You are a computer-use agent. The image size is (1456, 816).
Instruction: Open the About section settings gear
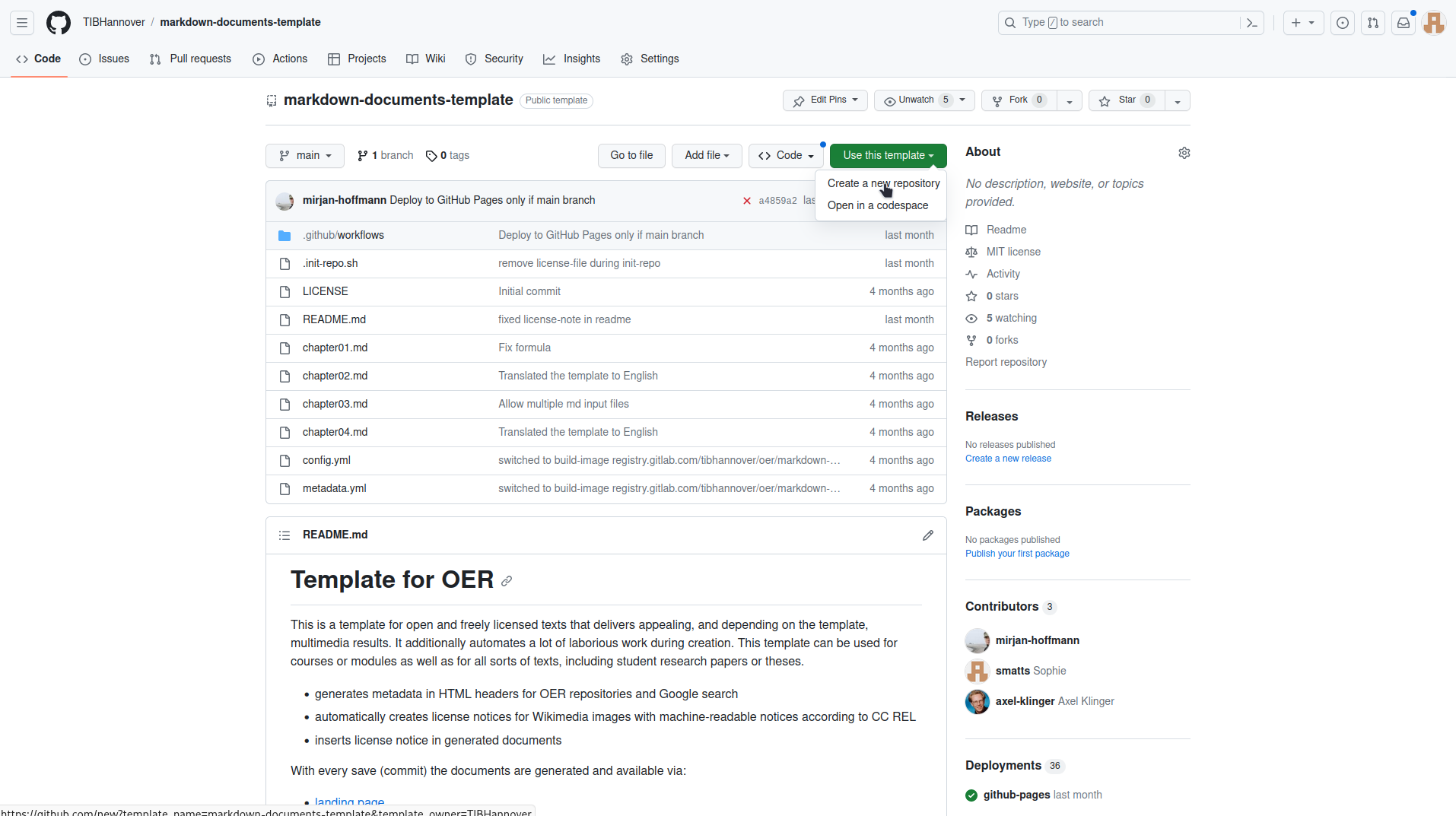click(1184, 152)
